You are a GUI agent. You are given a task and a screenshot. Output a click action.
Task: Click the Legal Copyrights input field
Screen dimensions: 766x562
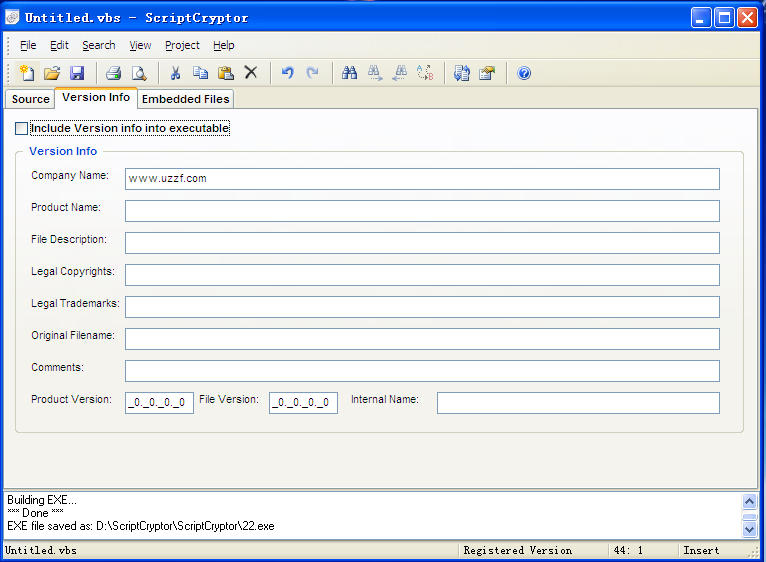[422, 275]
